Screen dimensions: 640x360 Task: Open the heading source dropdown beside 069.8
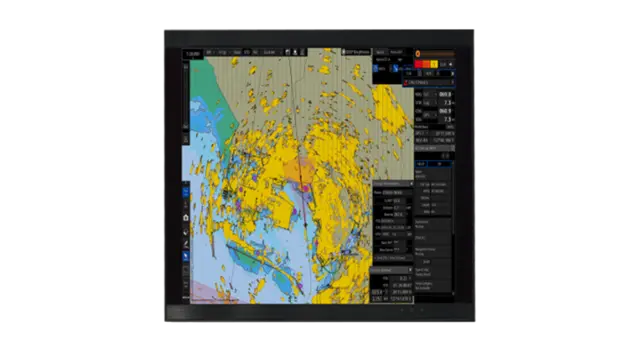pyautogui.click(x=430, y=94)
